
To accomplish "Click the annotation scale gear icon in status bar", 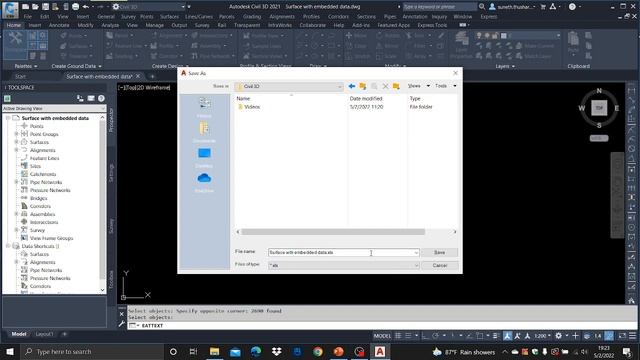I will click(x=558, y=336).
